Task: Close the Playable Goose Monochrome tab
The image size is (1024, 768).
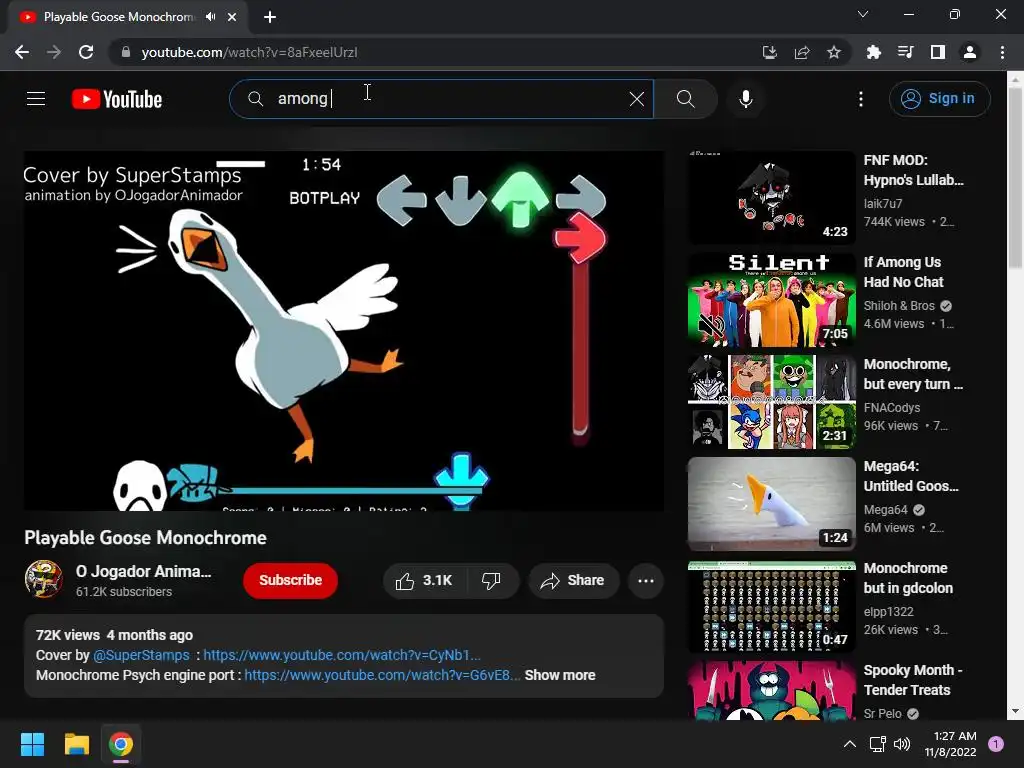Action: click(232, 17)
